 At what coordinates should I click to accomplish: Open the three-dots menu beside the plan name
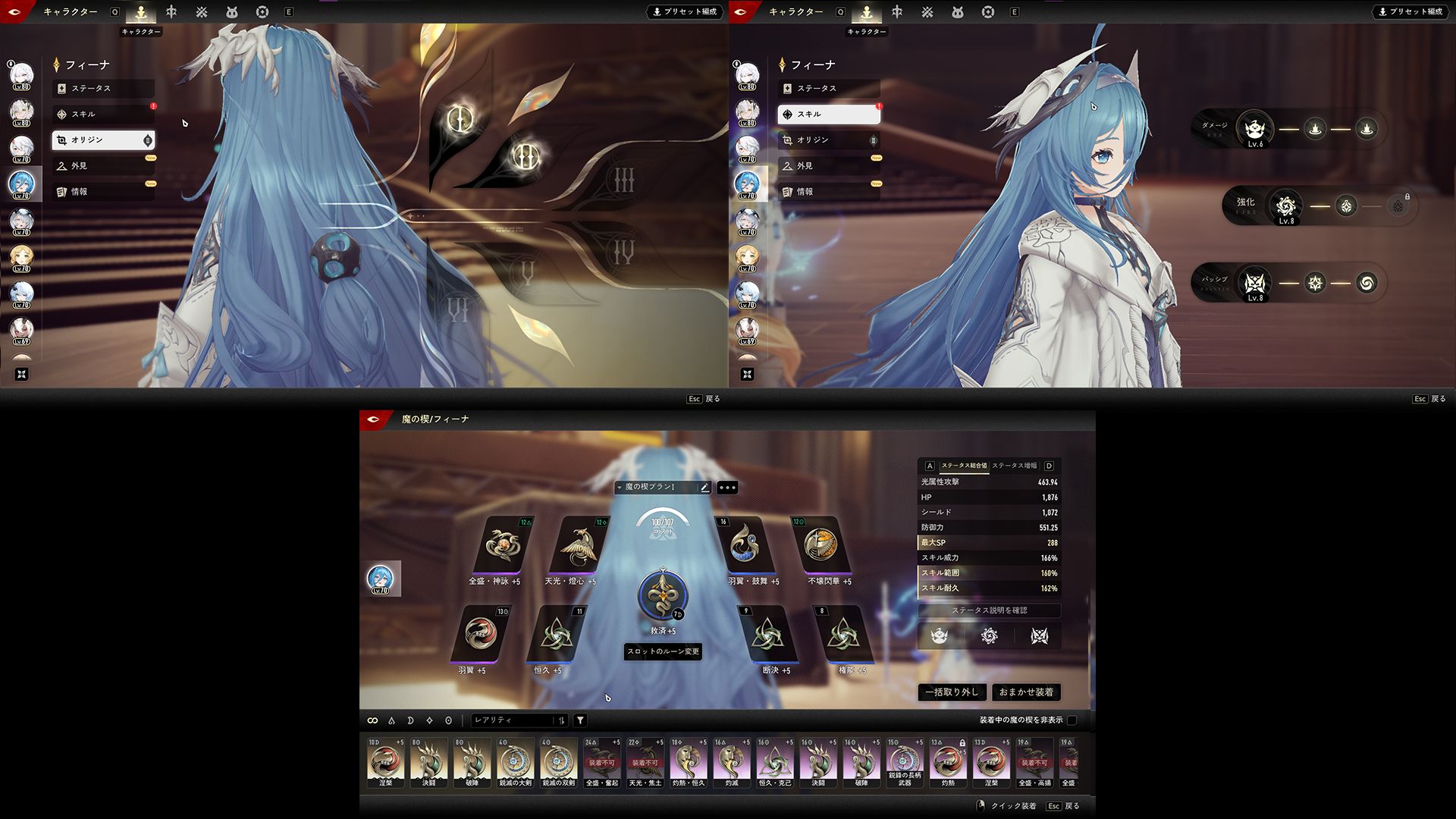pos(726,488)
